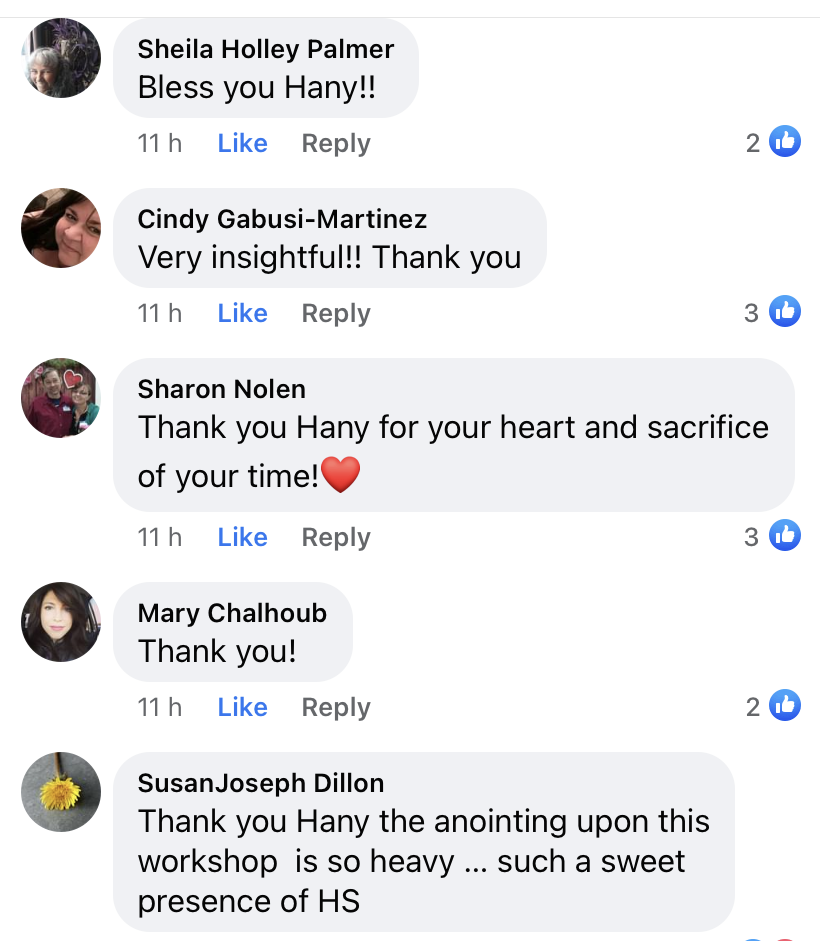Image resolution: width=820 pixels, height=941 pixels.
Task: Reply to Cindy's Very insightful comment
Action: pos(336,314)
